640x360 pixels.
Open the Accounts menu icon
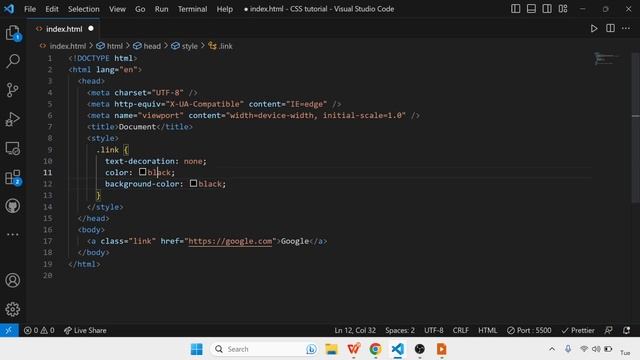(13, 280)
